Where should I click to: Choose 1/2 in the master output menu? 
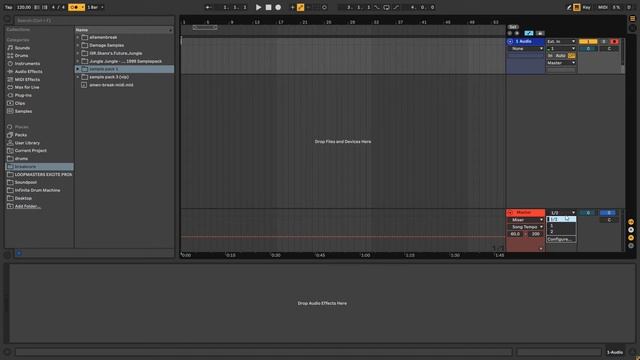point(561,219)
